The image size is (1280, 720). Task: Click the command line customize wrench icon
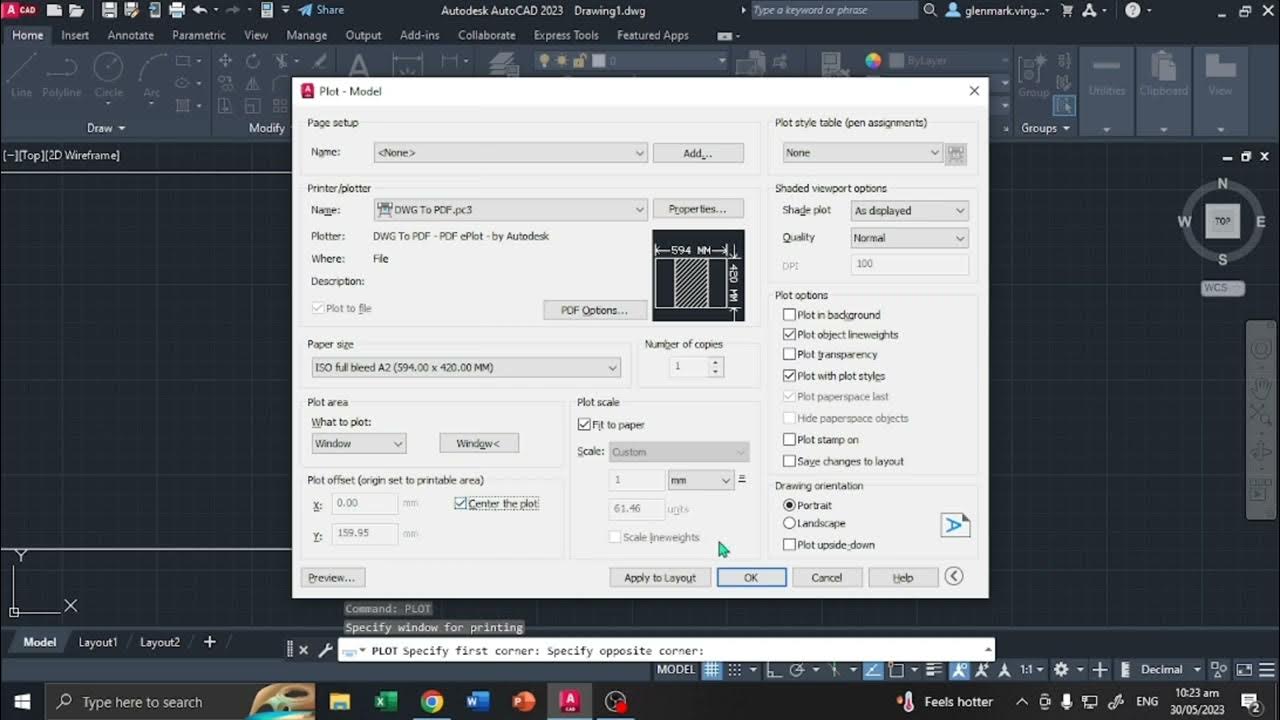point(325,650)
